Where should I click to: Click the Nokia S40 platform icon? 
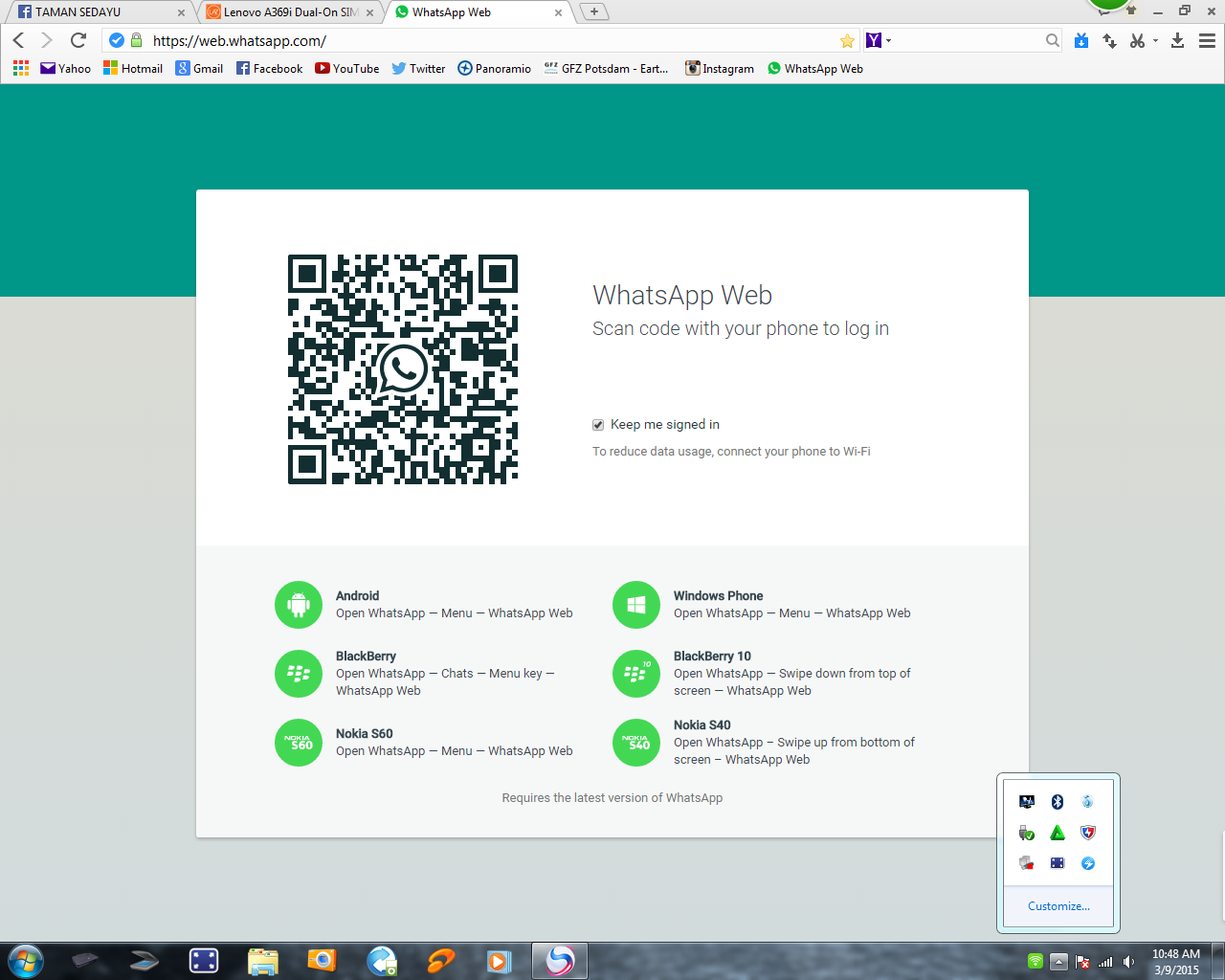(636, 743)
